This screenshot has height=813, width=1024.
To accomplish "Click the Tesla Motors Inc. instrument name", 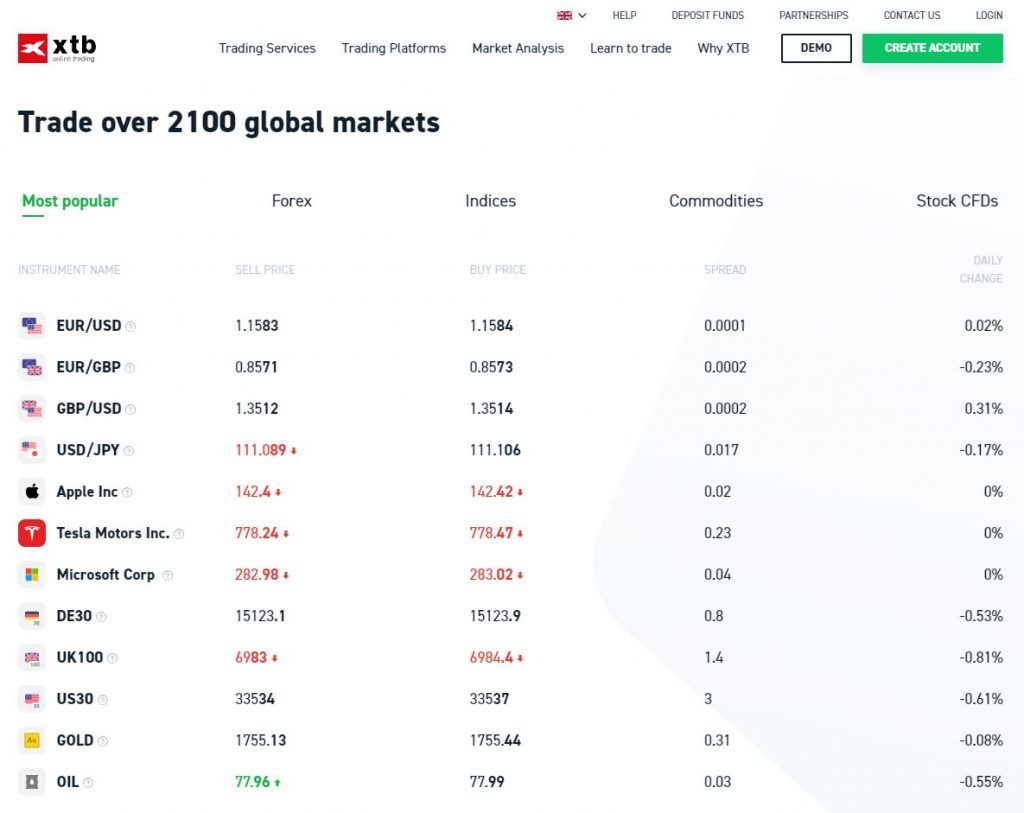I will (113, 533).
